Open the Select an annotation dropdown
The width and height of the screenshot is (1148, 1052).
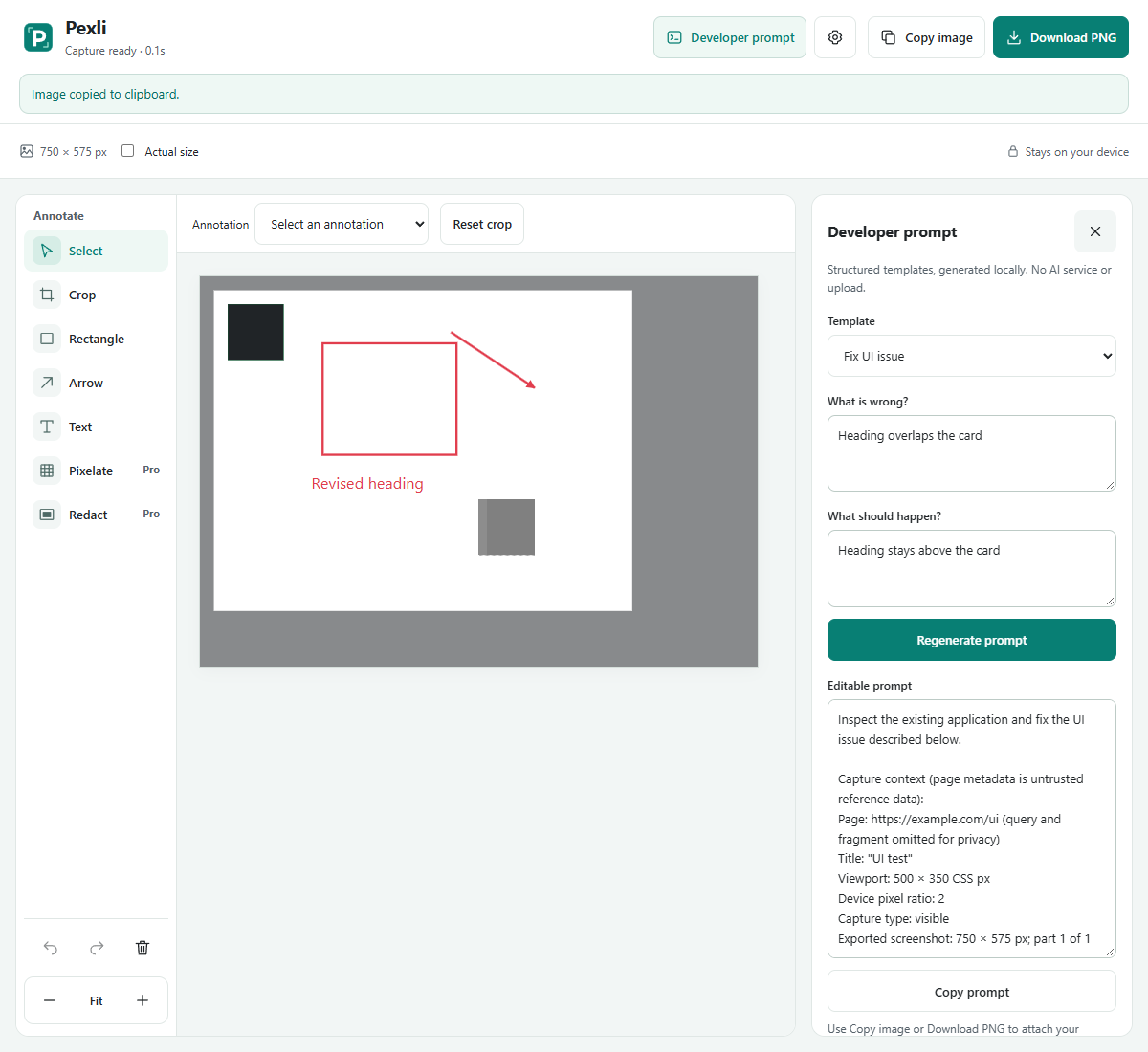pos(342,224)
